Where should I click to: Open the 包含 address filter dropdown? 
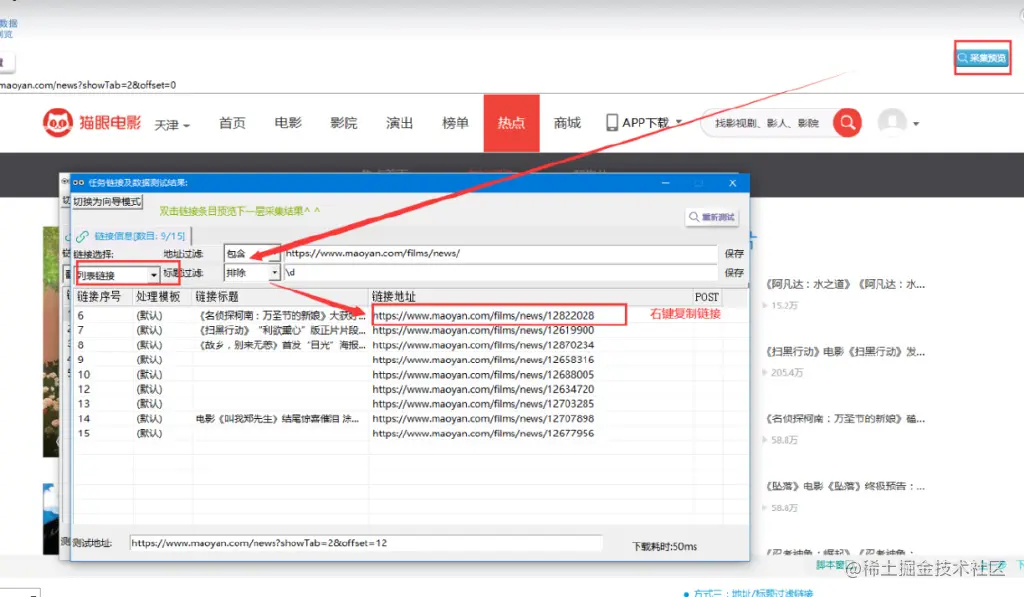[x=252, y=253]
